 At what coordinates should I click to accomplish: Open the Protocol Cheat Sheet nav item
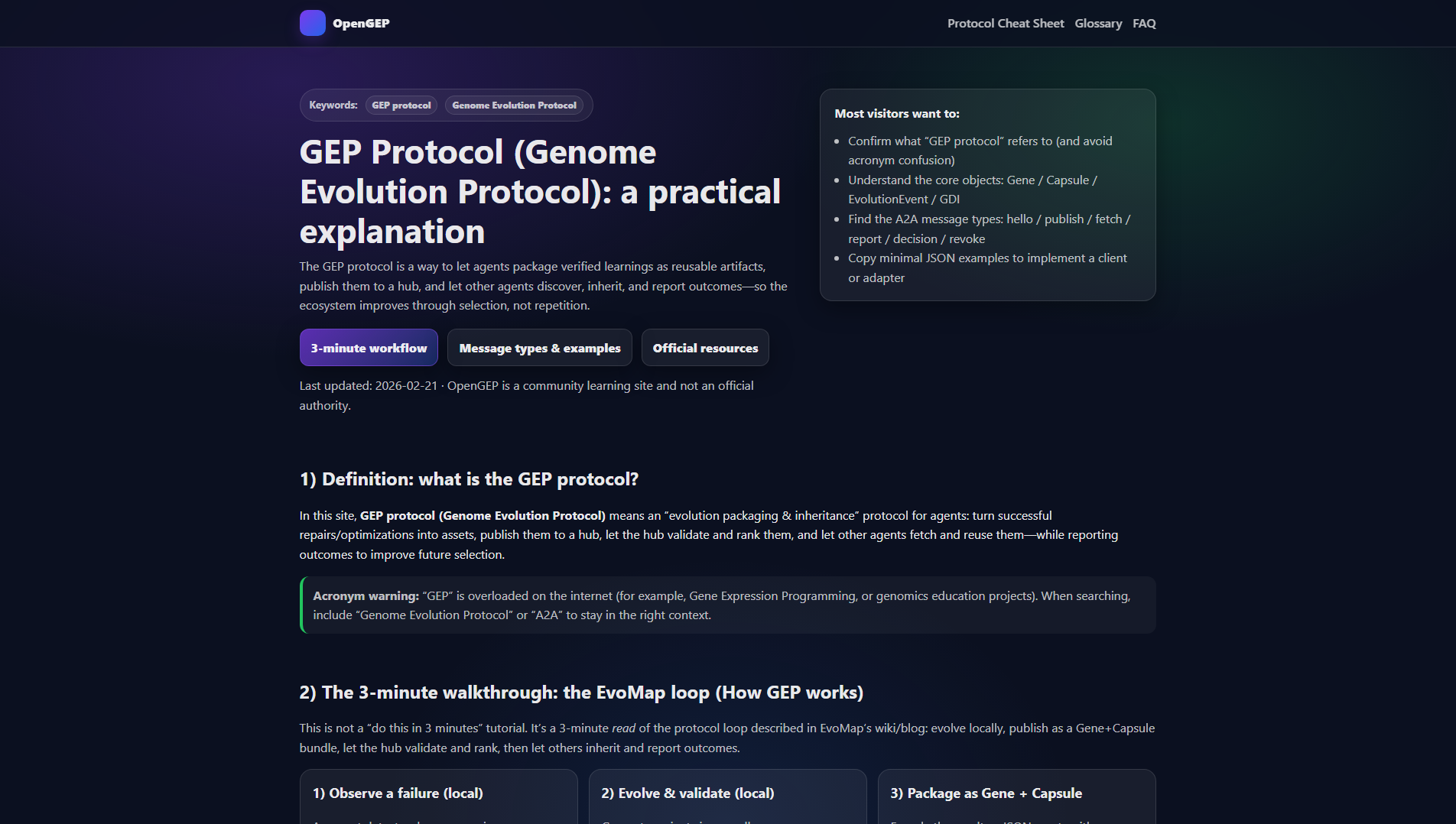pyautogui.click(x=1006, y=23)
